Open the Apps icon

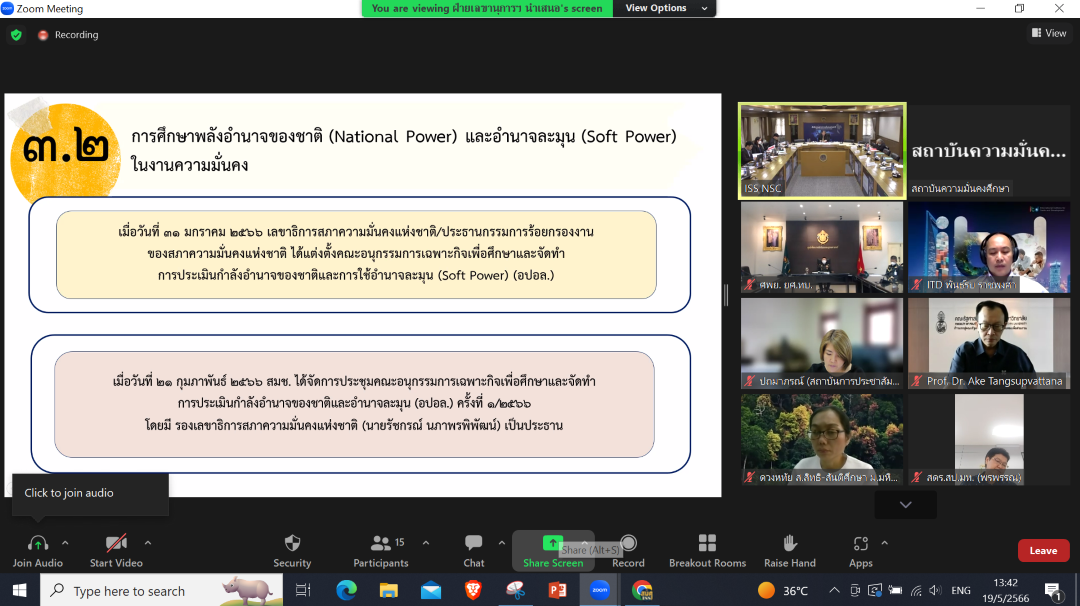click(x=861, y=543)
